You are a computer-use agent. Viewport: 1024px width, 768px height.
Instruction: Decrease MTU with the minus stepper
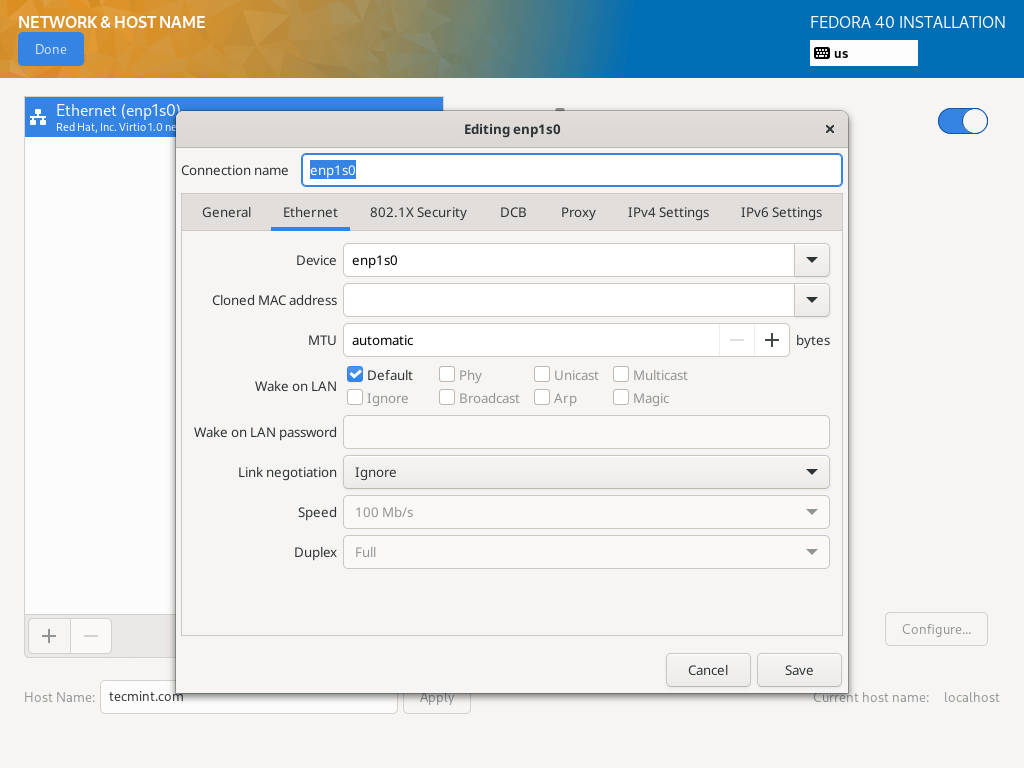pos(737,340)
